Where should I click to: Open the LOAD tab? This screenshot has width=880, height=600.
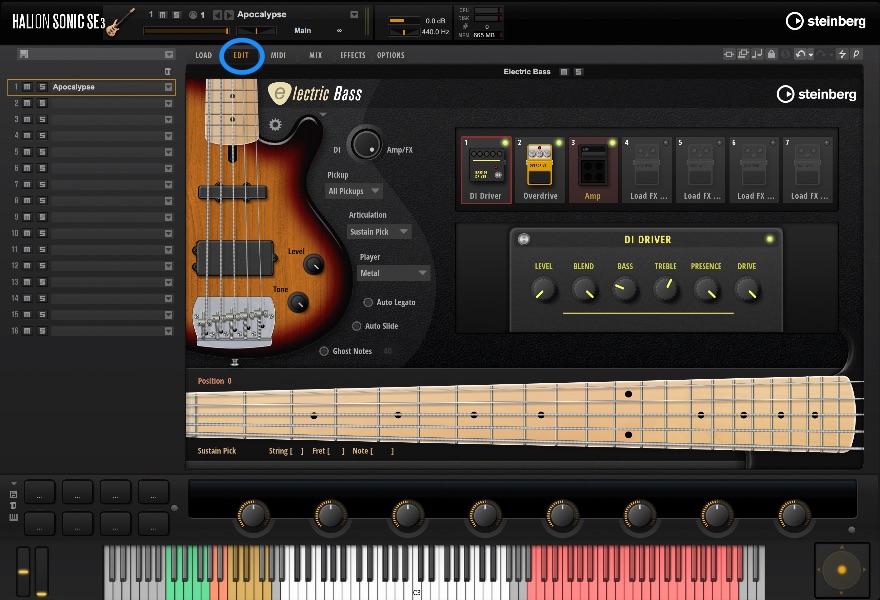[204, 55]
